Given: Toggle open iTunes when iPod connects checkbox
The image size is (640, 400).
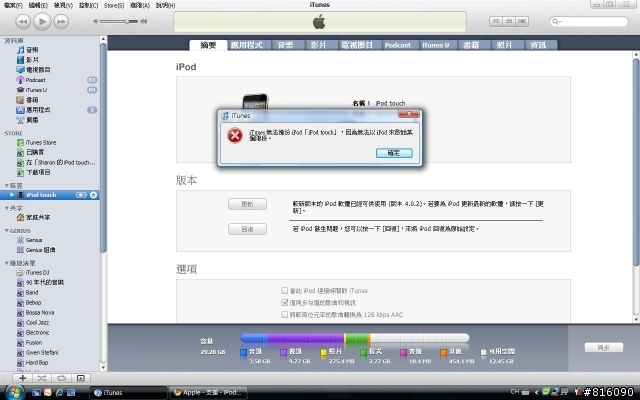Looking at the screenshot, I should [x=284, y=291].
